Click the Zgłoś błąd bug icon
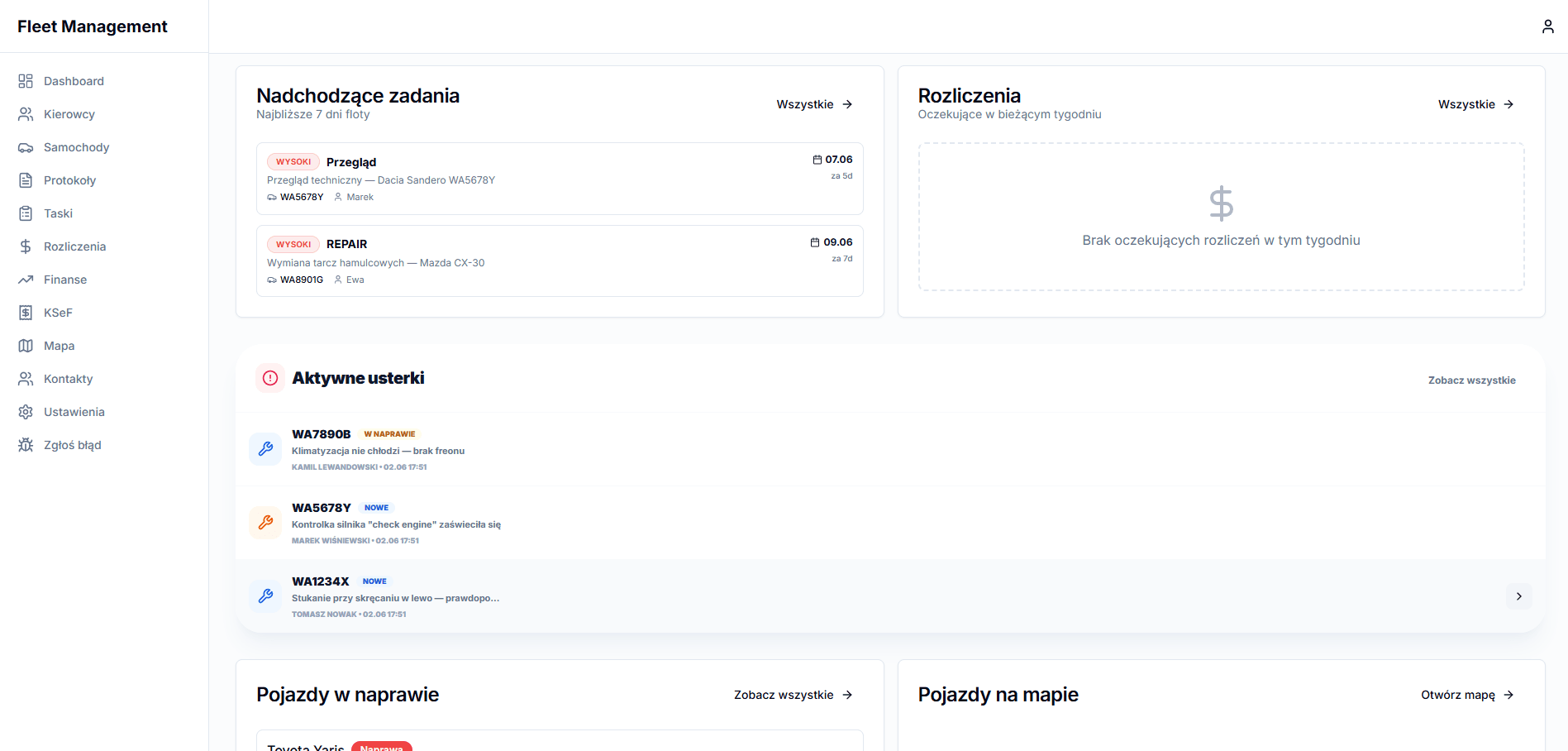 [x=26, y=445]
